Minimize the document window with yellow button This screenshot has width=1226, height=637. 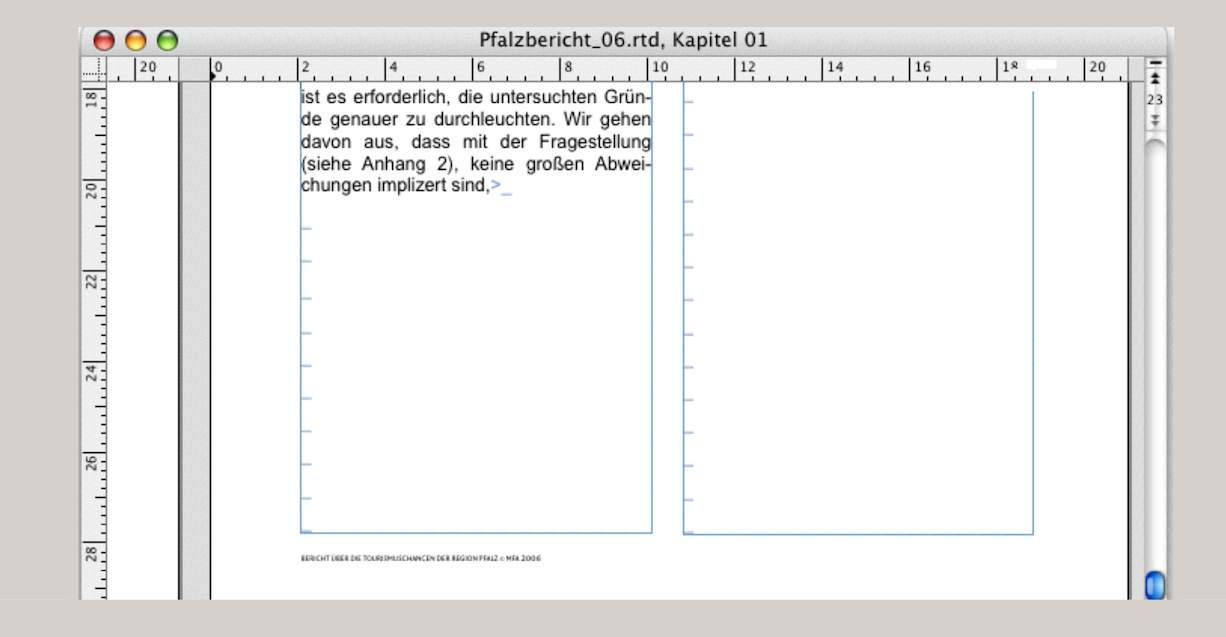point(136,41)
